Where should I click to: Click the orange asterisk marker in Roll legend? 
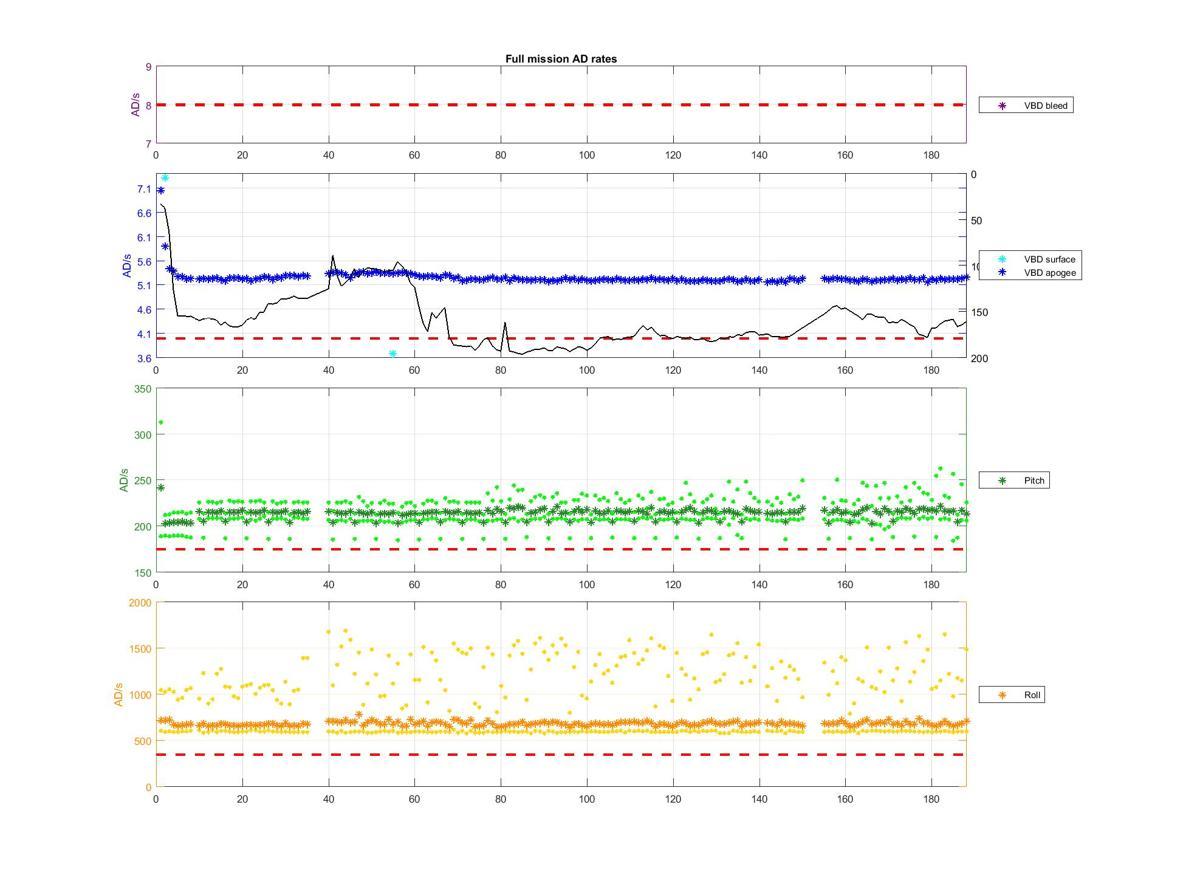point(1002,694)
